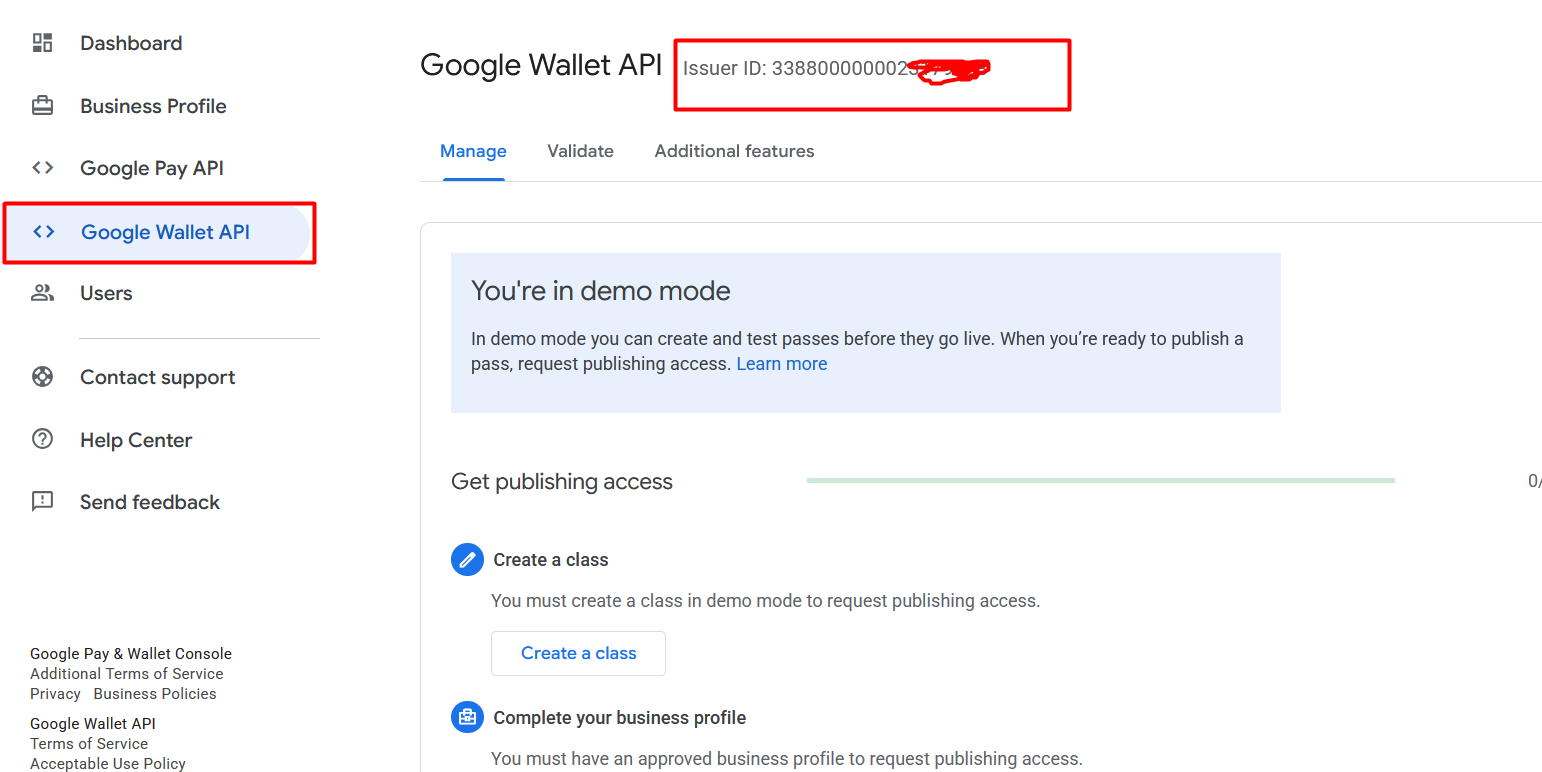This screenshot has height=772, width=1542.
Task: Open the Business Policies link
Action: click(155, 694)
